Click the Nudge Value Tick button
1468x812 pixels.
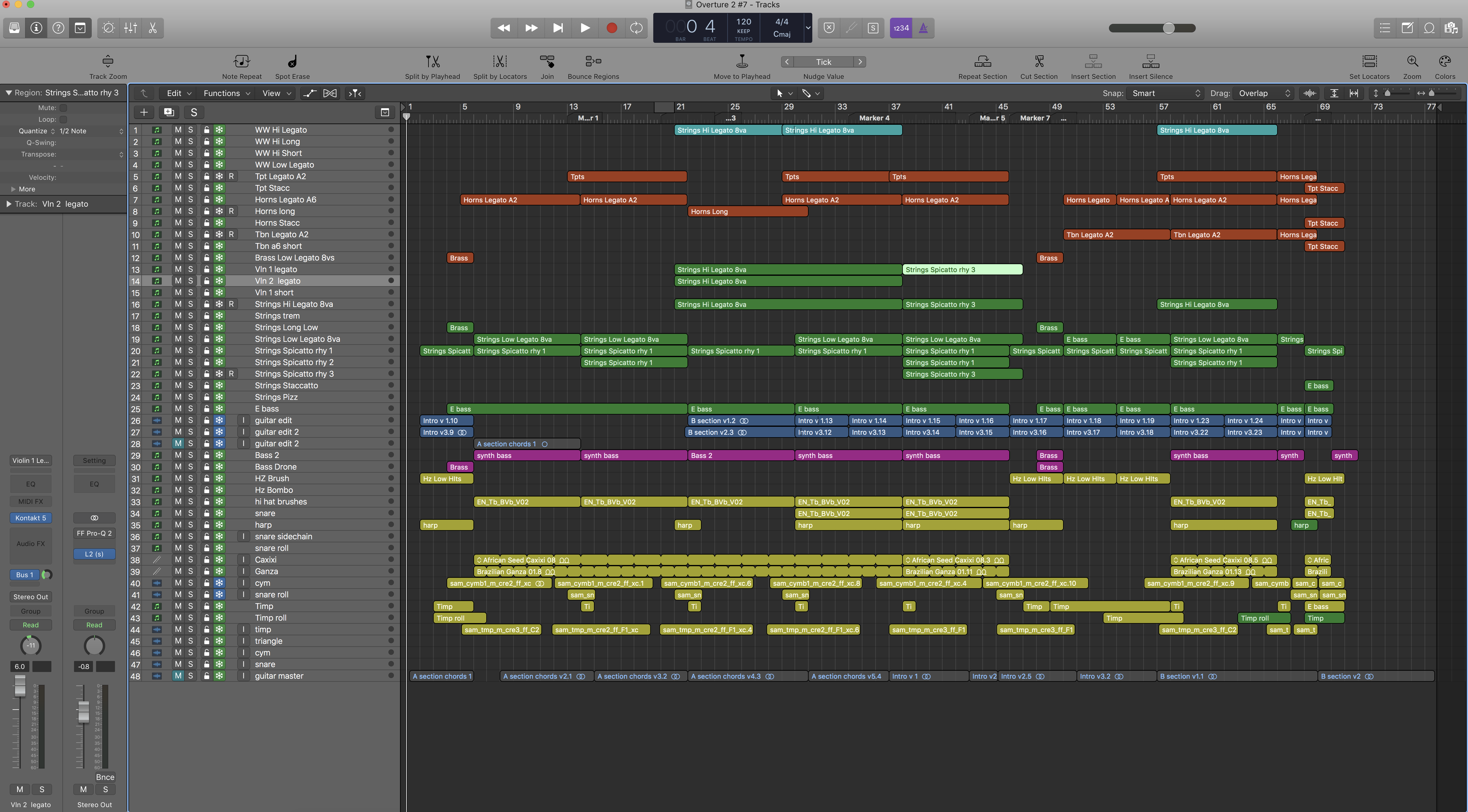(824, 61)
